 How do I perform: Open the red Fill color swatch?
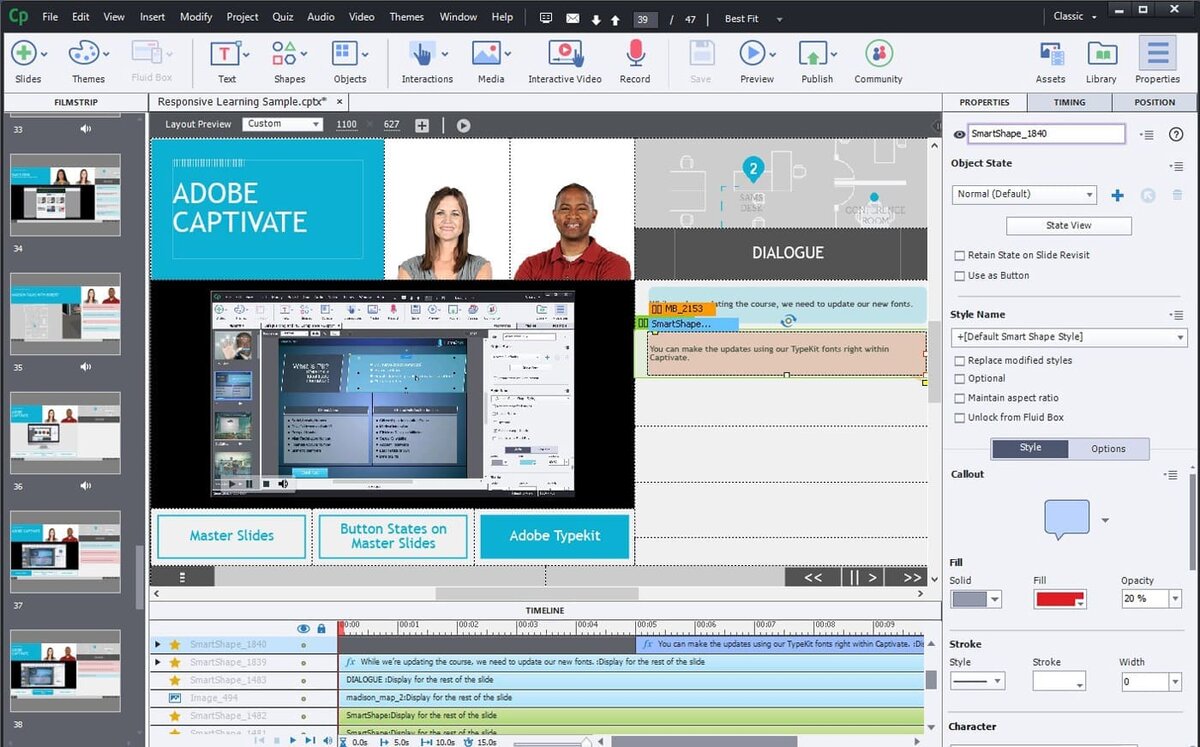coord(1060,599)
